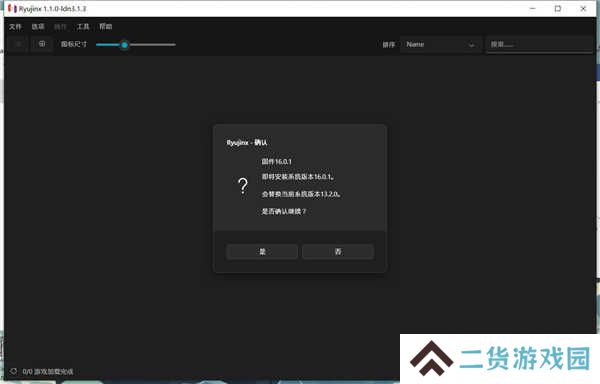Click the right end of icon size track

point(174,45)
